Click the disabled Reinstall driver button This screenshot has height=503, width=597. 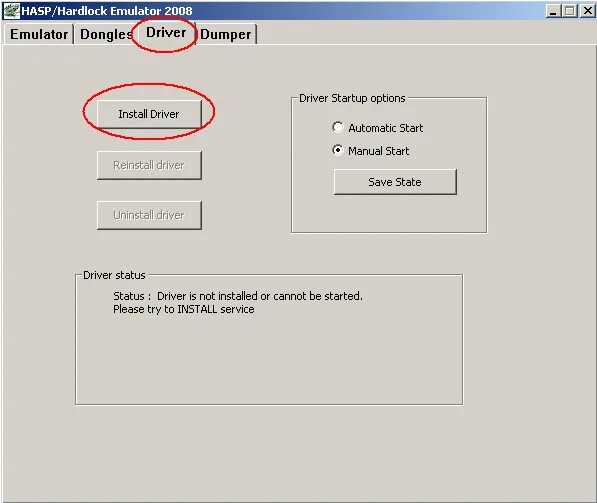[x=149, y=165]
